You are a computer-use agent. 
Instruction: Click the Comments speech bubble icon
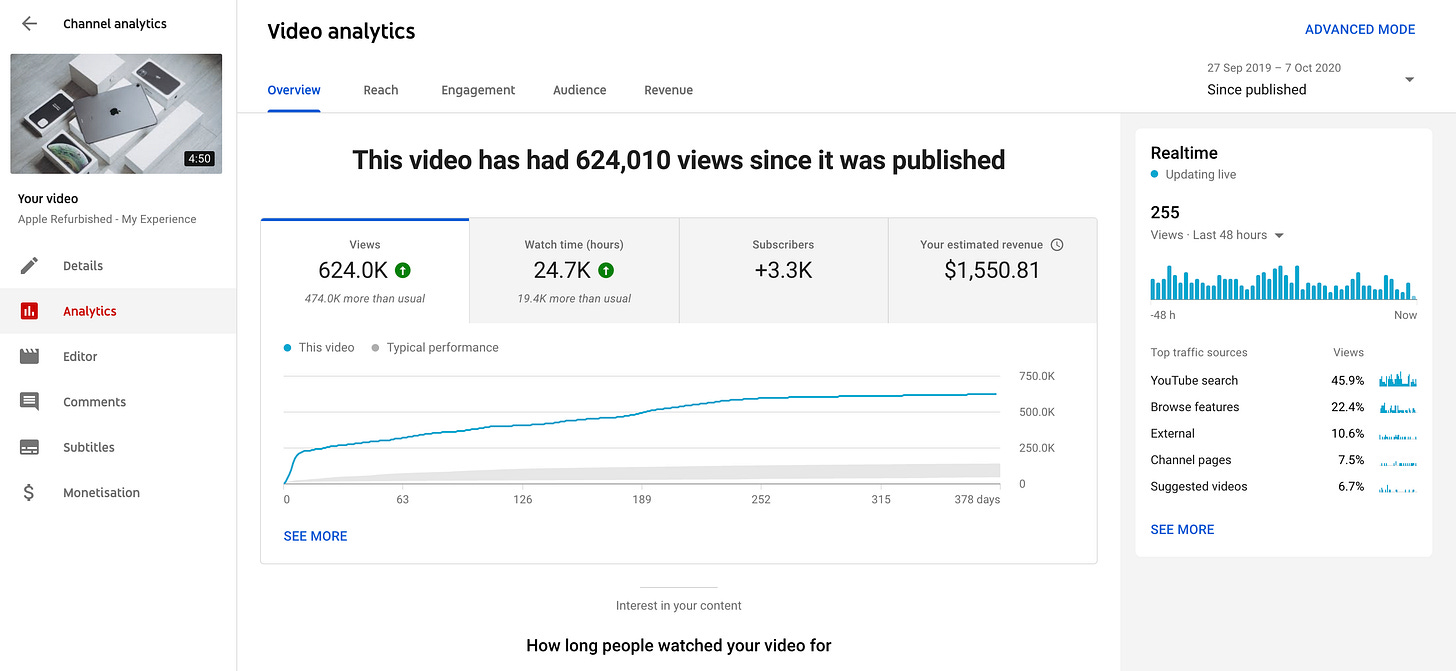tap(29, 402)
